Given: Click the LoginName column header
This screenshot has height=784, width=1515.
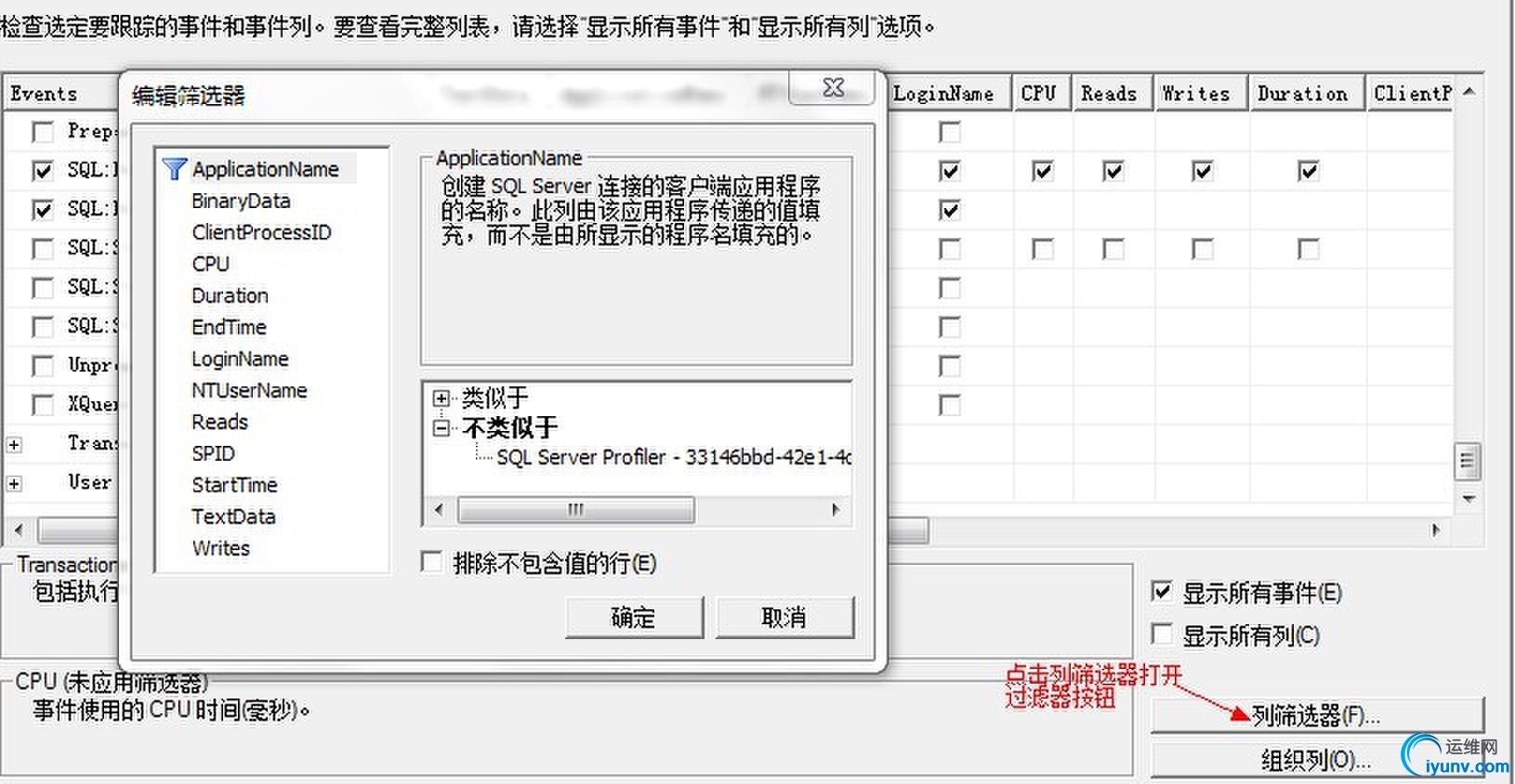Looking at the screenshot, I should pyautogui.click(x=949, y=94).
